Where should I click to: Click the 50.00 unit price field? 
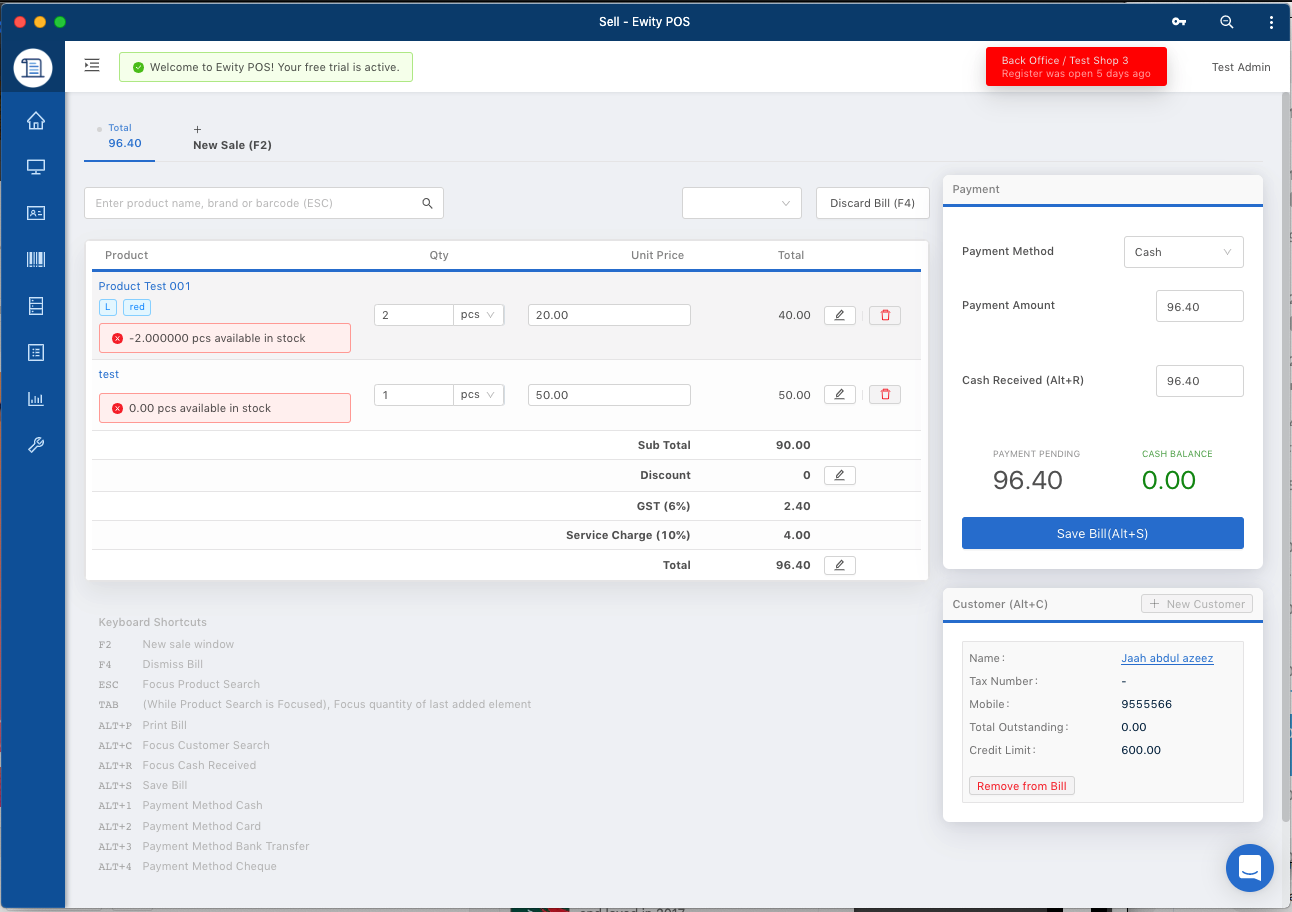[x=609, y=395]
